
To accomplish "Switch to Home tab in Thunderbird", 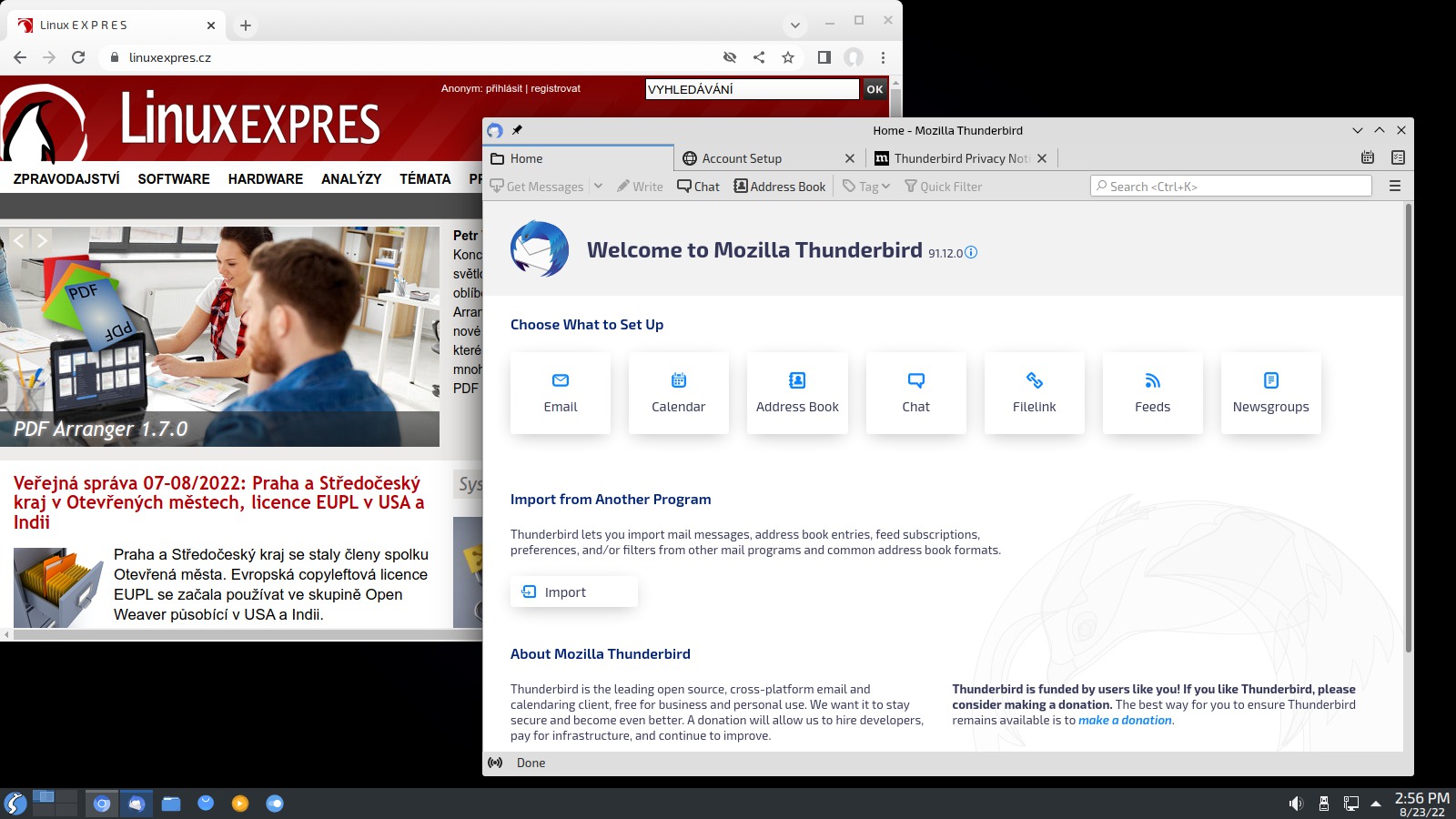I will pyautogui.click(x=580, y=158).
